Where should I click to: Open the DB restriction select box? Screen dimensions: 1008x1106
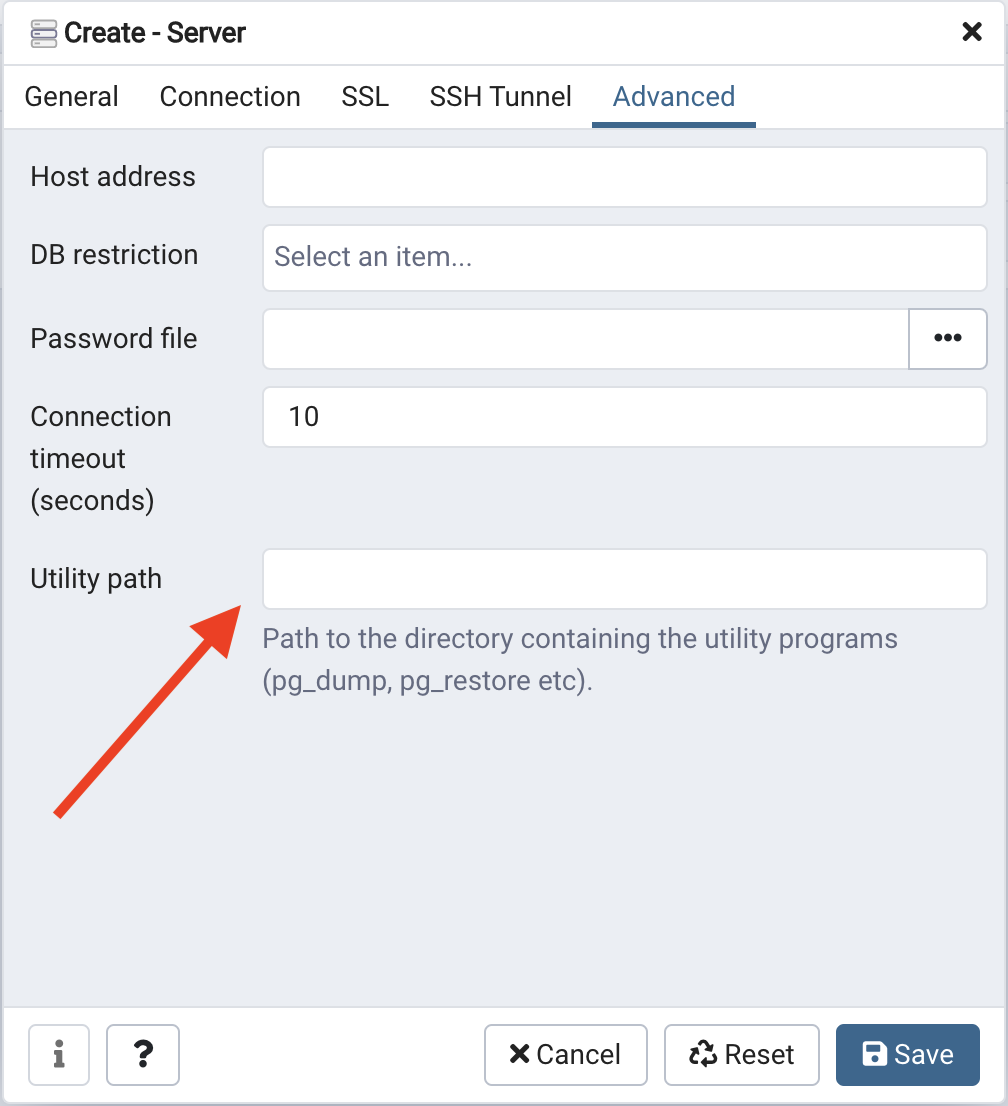(x=624, y=257)
